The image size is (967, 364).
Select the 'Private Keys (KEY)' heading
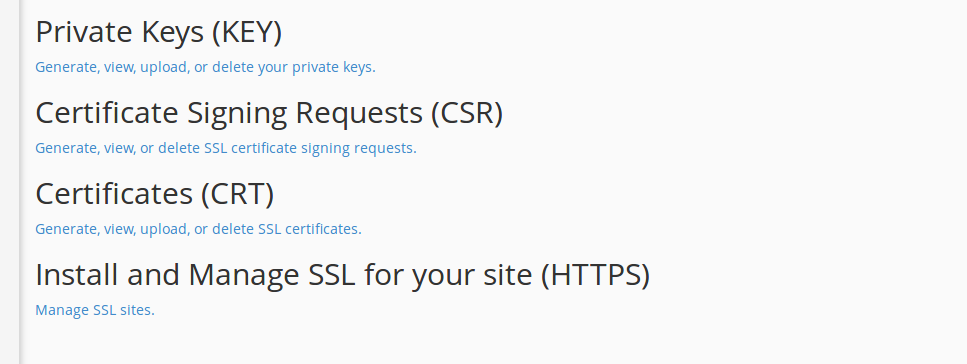pos(158,32)
